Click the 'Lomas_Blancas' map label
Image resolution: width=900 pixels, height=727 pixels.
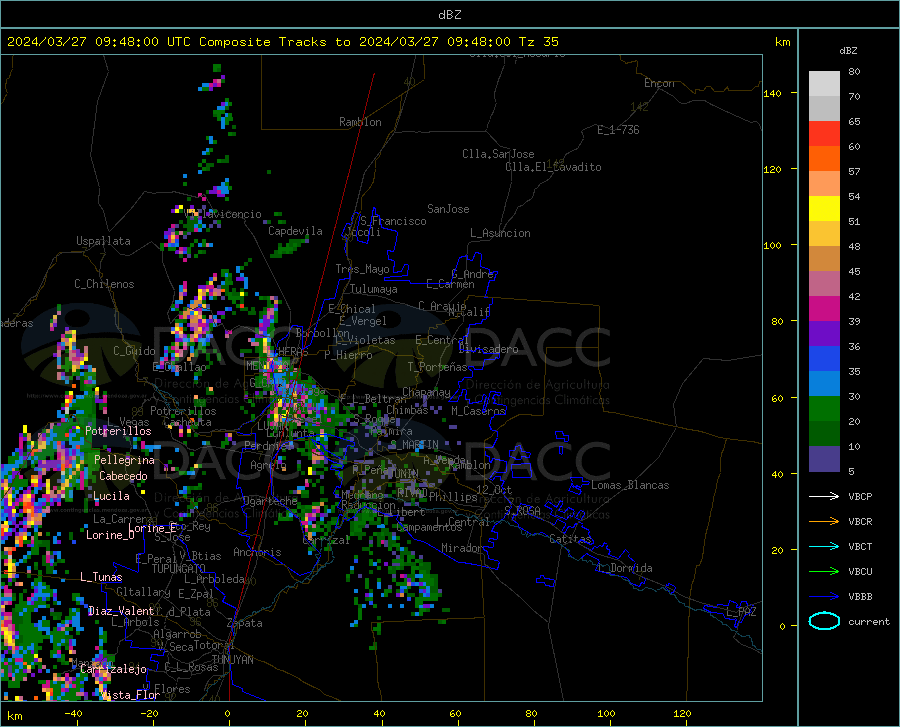[630, 485]
